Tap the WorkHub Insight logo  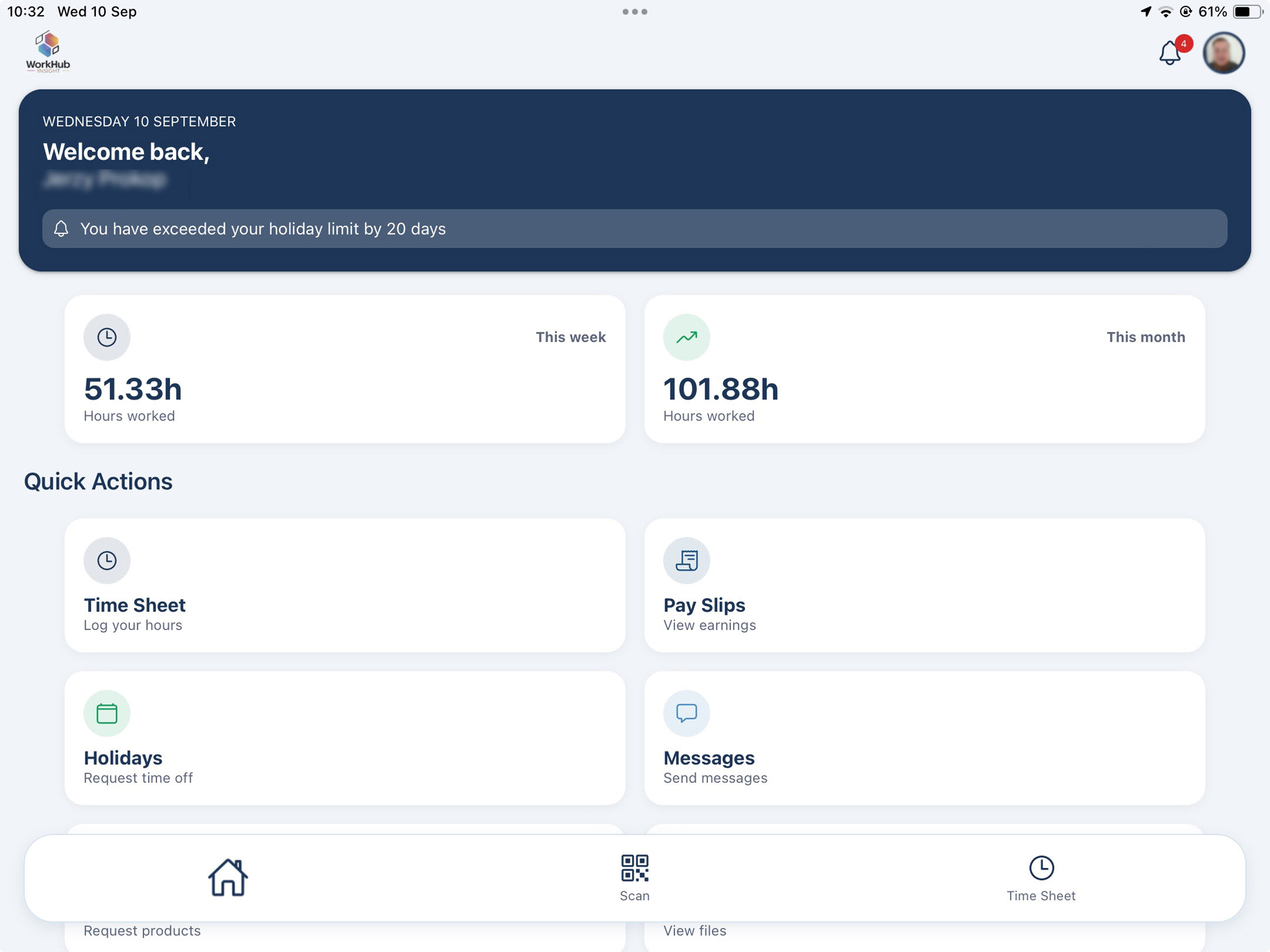point(48,52)
